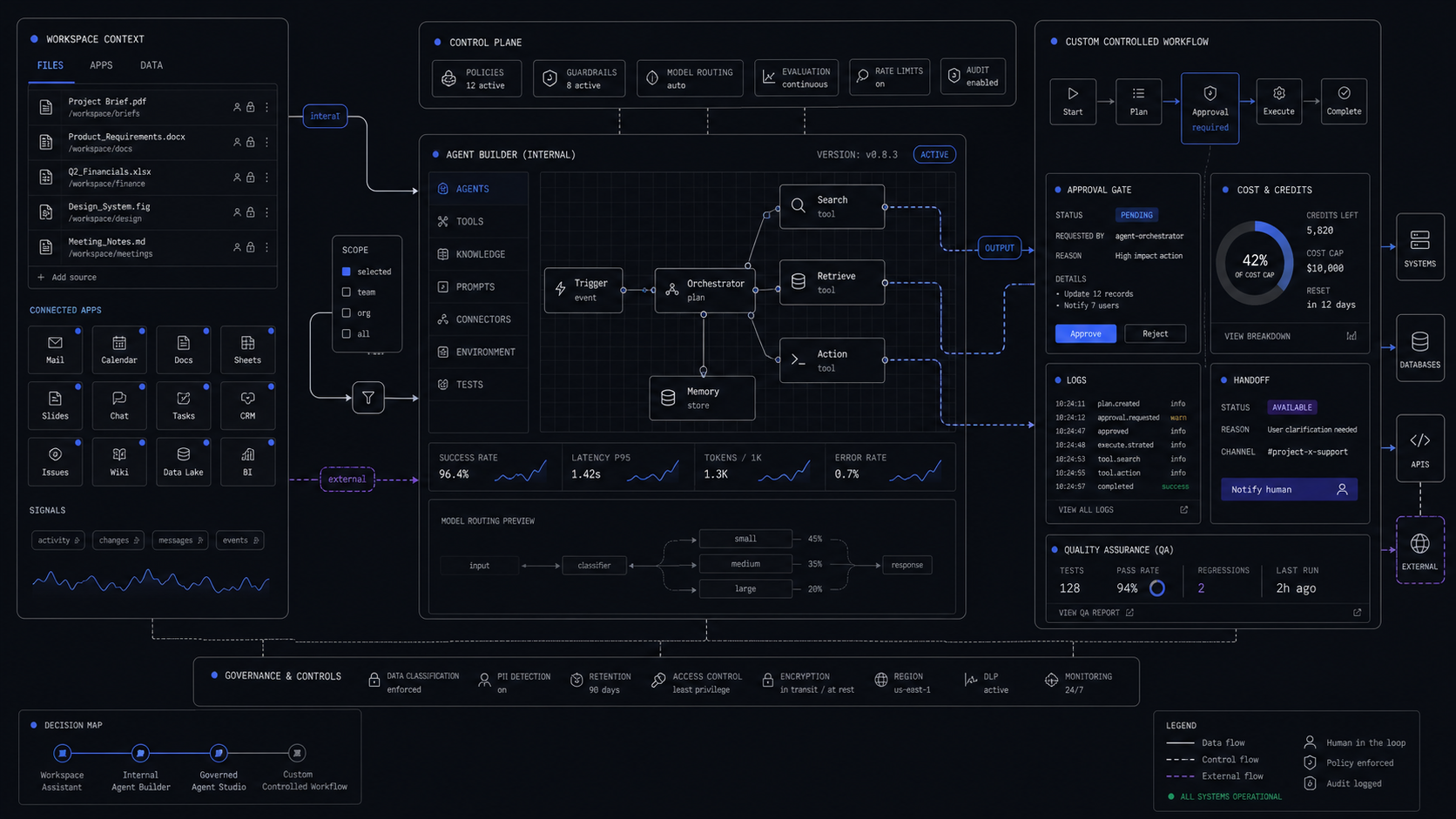Click the QA pass rate ring

point(1157,588)
